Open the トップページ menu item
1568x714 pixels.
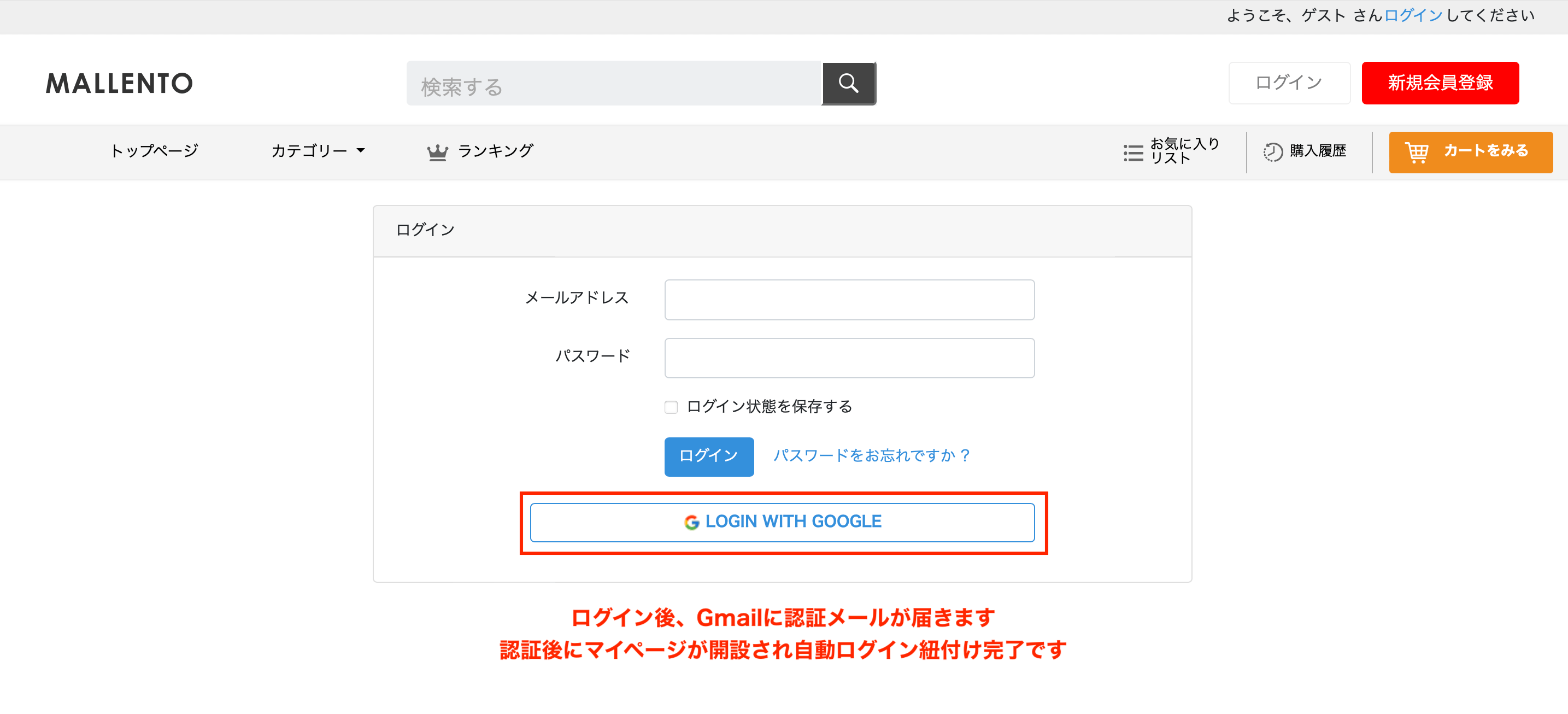(154, 151)
